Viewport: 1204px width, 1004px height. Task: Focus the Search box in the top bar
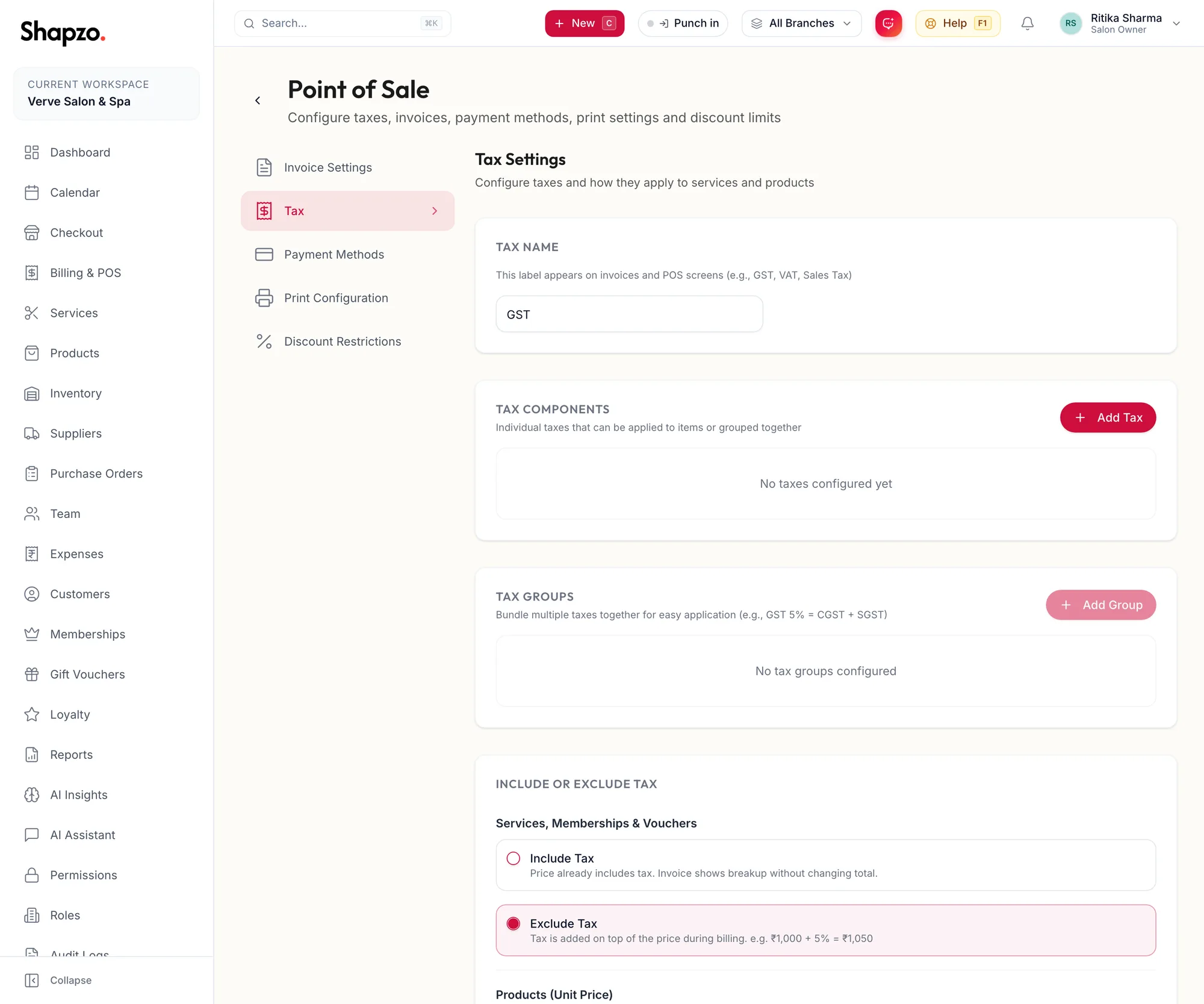(342, 23)
